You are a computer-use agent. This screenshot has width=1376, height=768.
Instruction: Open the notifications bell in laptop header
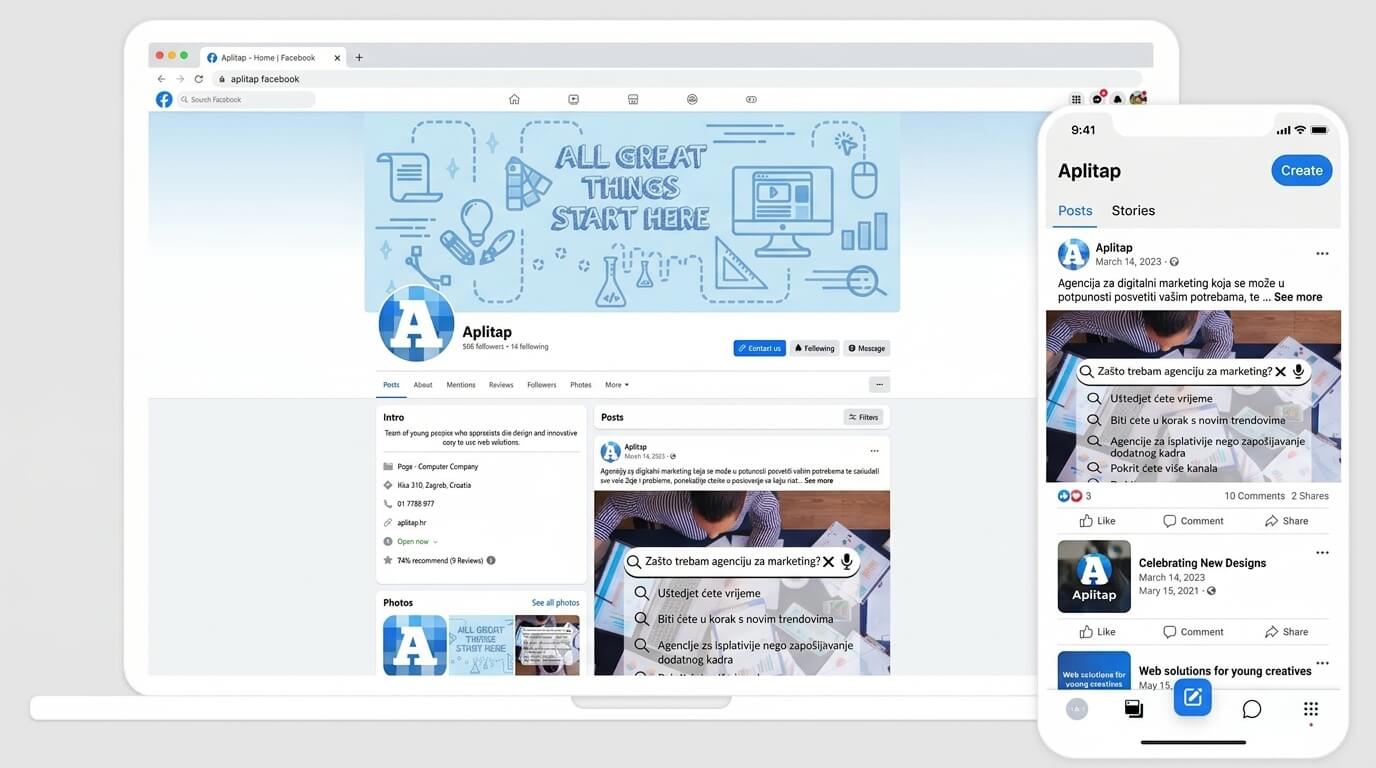[1118, 99]
